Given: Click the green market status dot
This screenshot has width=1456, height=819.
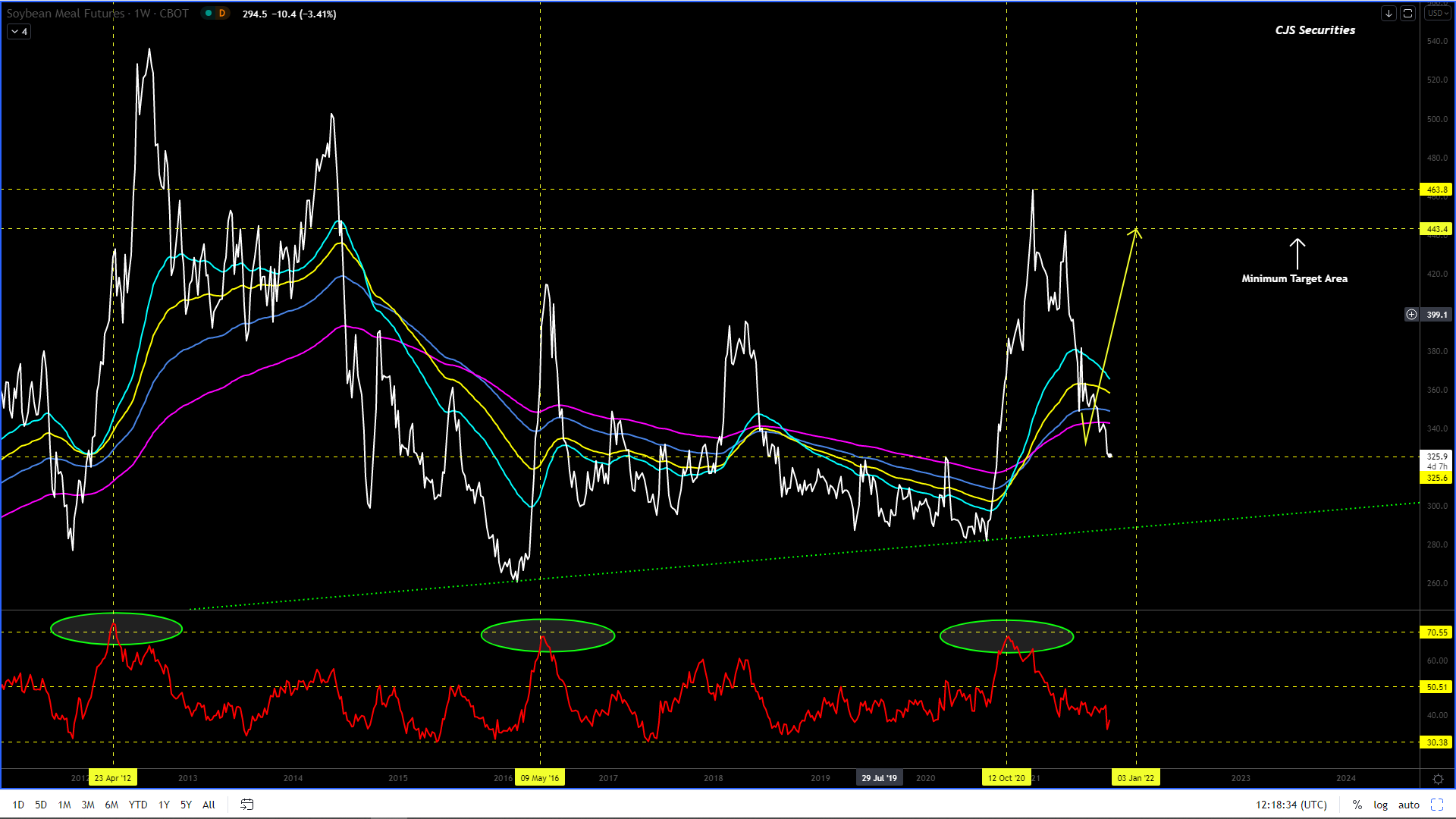Looking at the screenshot, I should [x=208, y=14].
